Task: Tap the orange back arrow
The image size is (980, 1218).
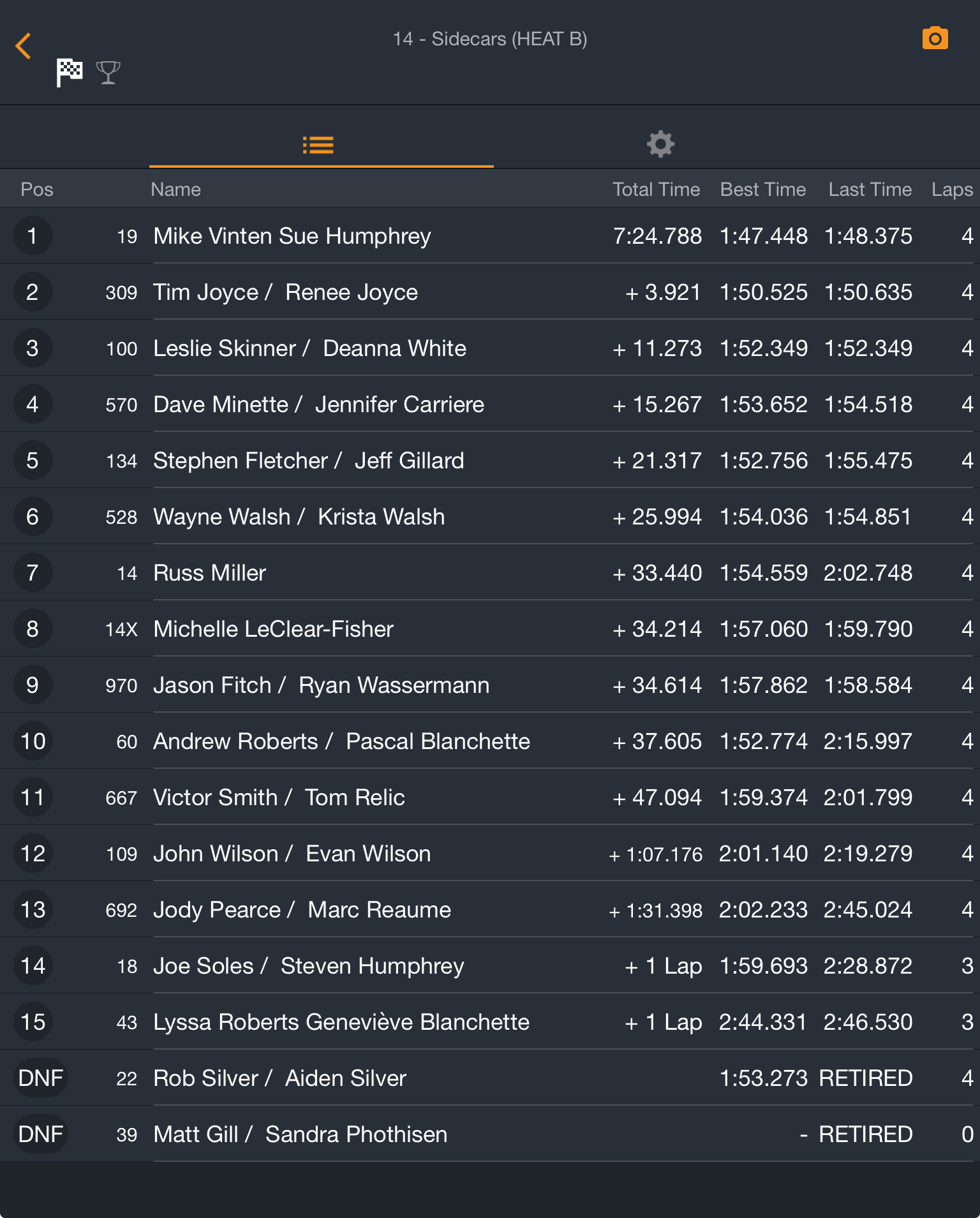Action: (24, 46)
